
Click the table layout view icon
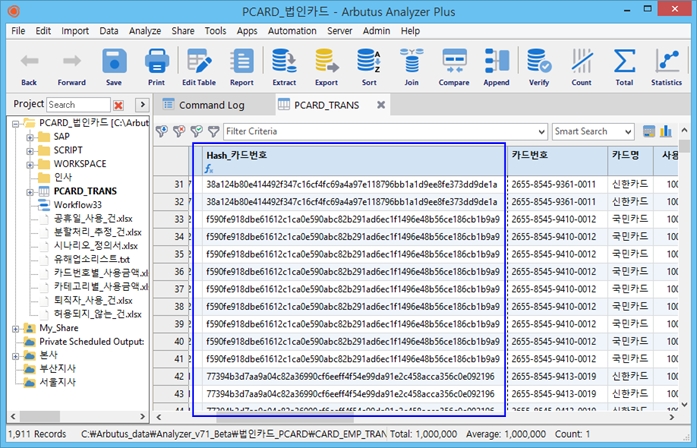(x=649, y=131)
